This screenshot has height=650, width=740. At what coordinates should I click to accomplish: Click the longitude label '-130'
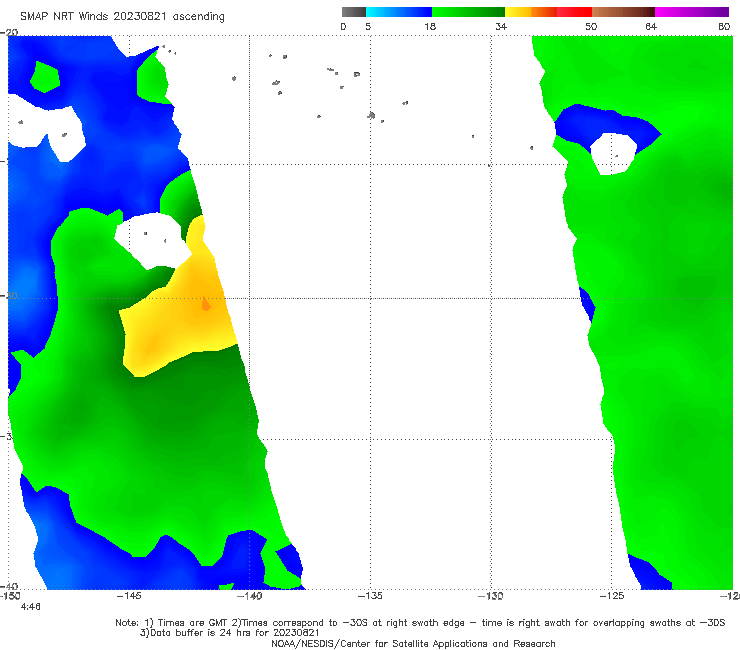point(491,596)
